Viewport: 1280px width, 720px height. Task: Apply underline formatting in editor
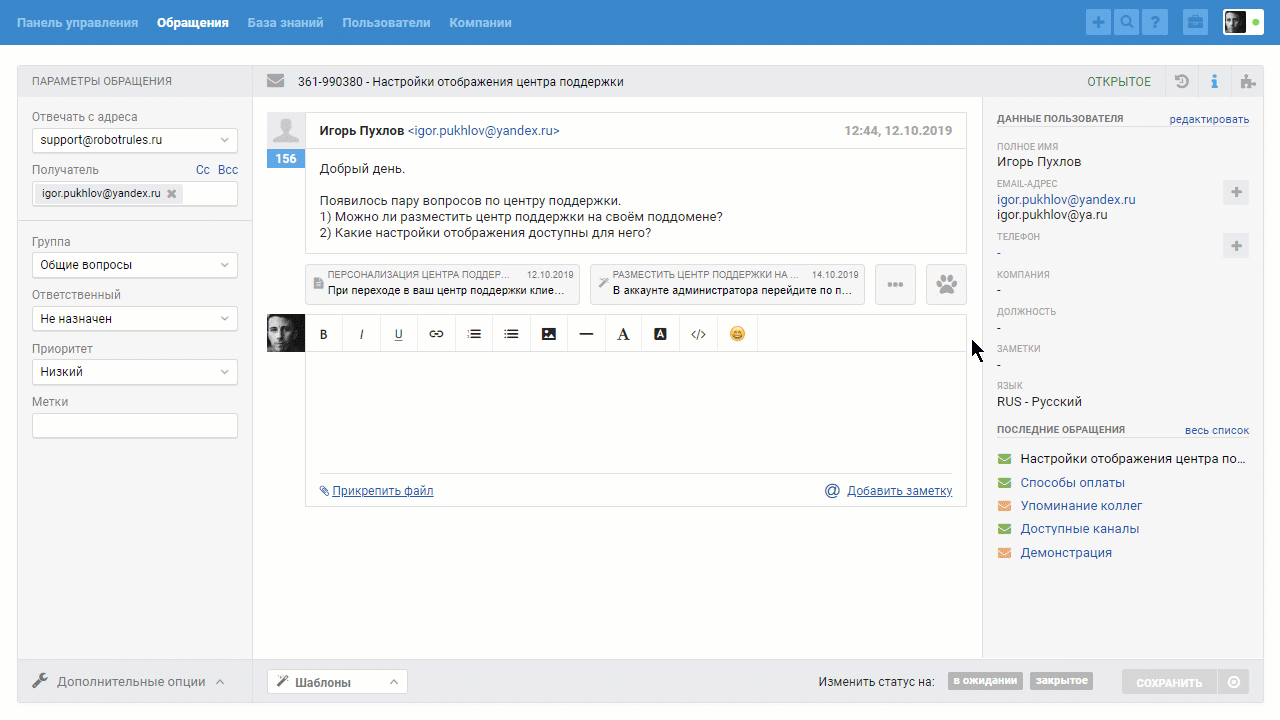[x=399, y=334]
